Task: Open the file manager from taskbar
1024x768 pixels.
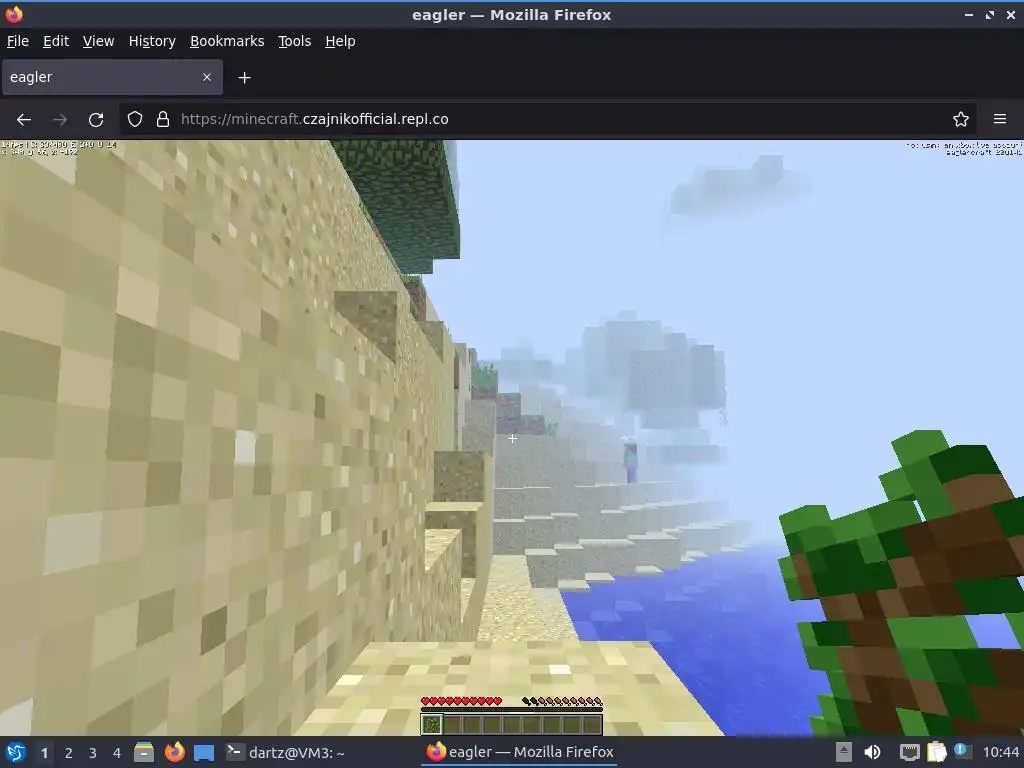Action: point(144,752)
